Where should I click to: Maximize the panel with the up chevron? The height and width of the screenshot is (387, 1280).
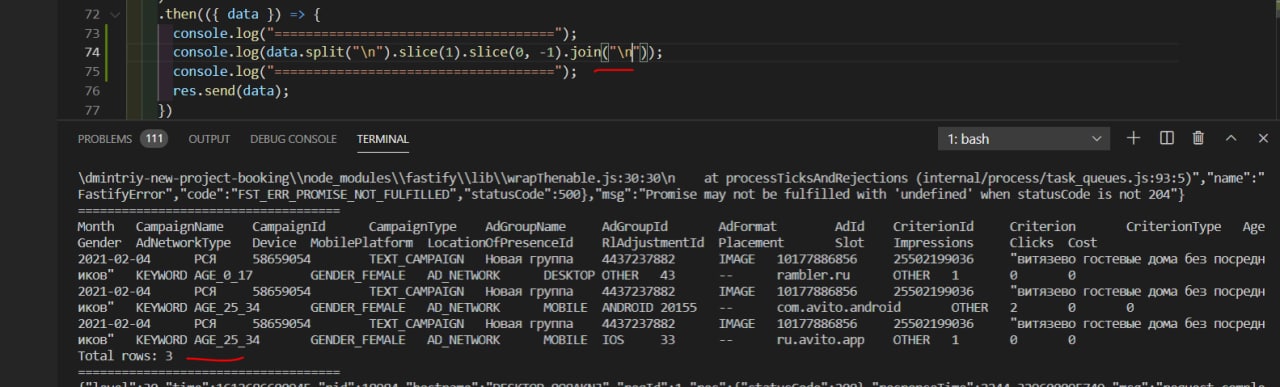[1232, 138]
